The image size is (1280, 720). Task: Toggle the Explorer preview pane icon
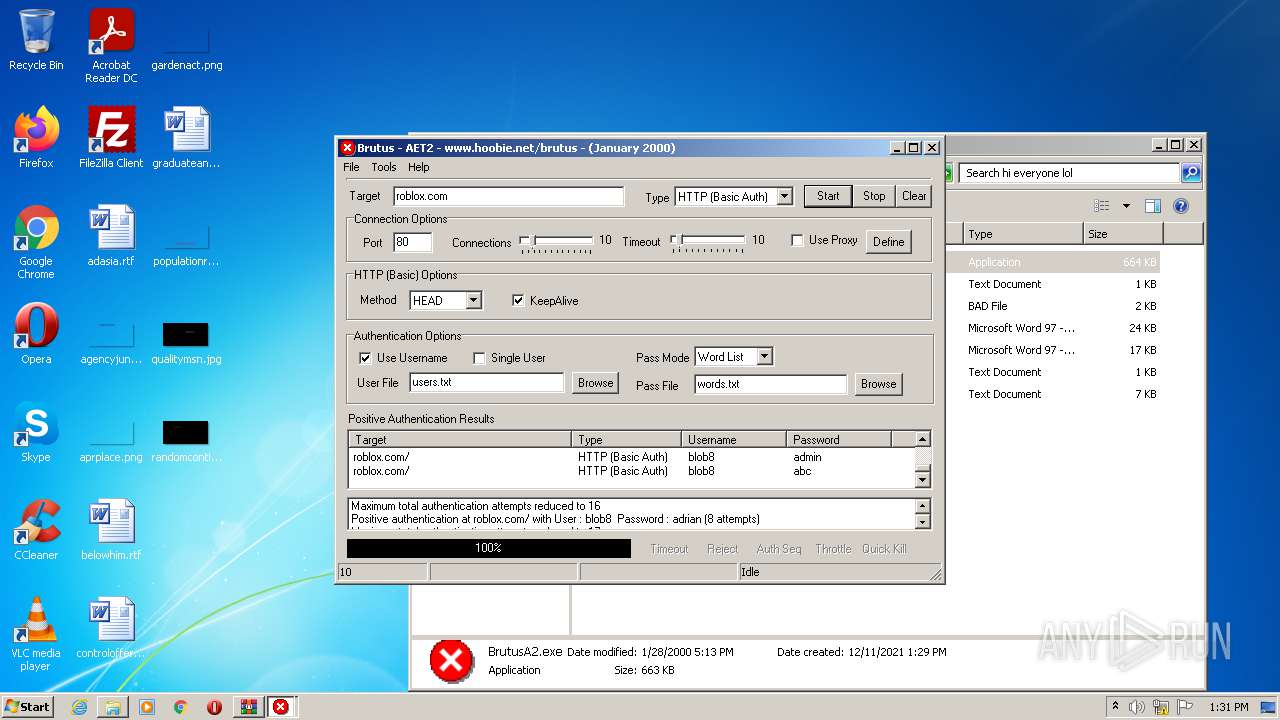(1152, 206)
